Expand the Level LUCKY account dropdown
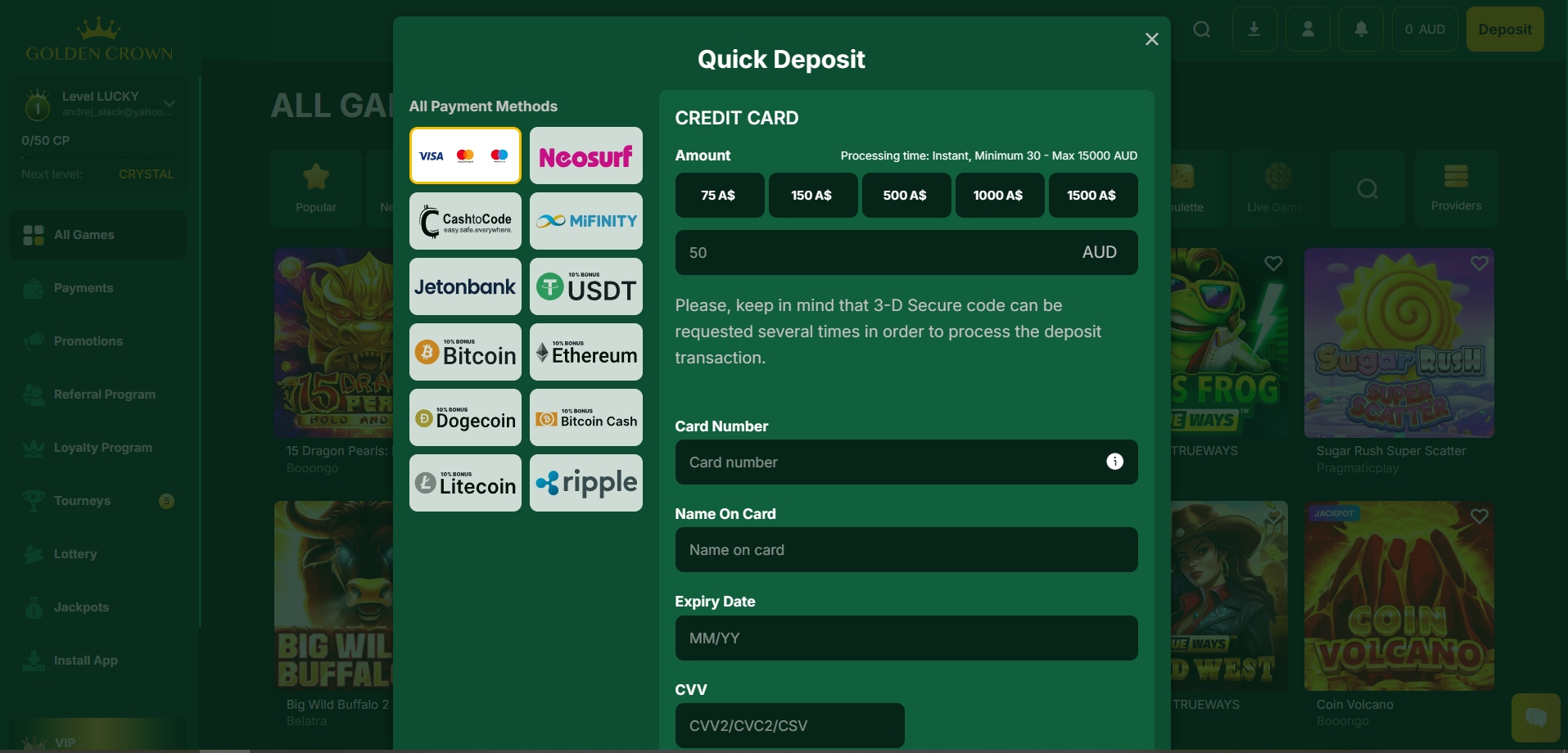 (169, 103)
